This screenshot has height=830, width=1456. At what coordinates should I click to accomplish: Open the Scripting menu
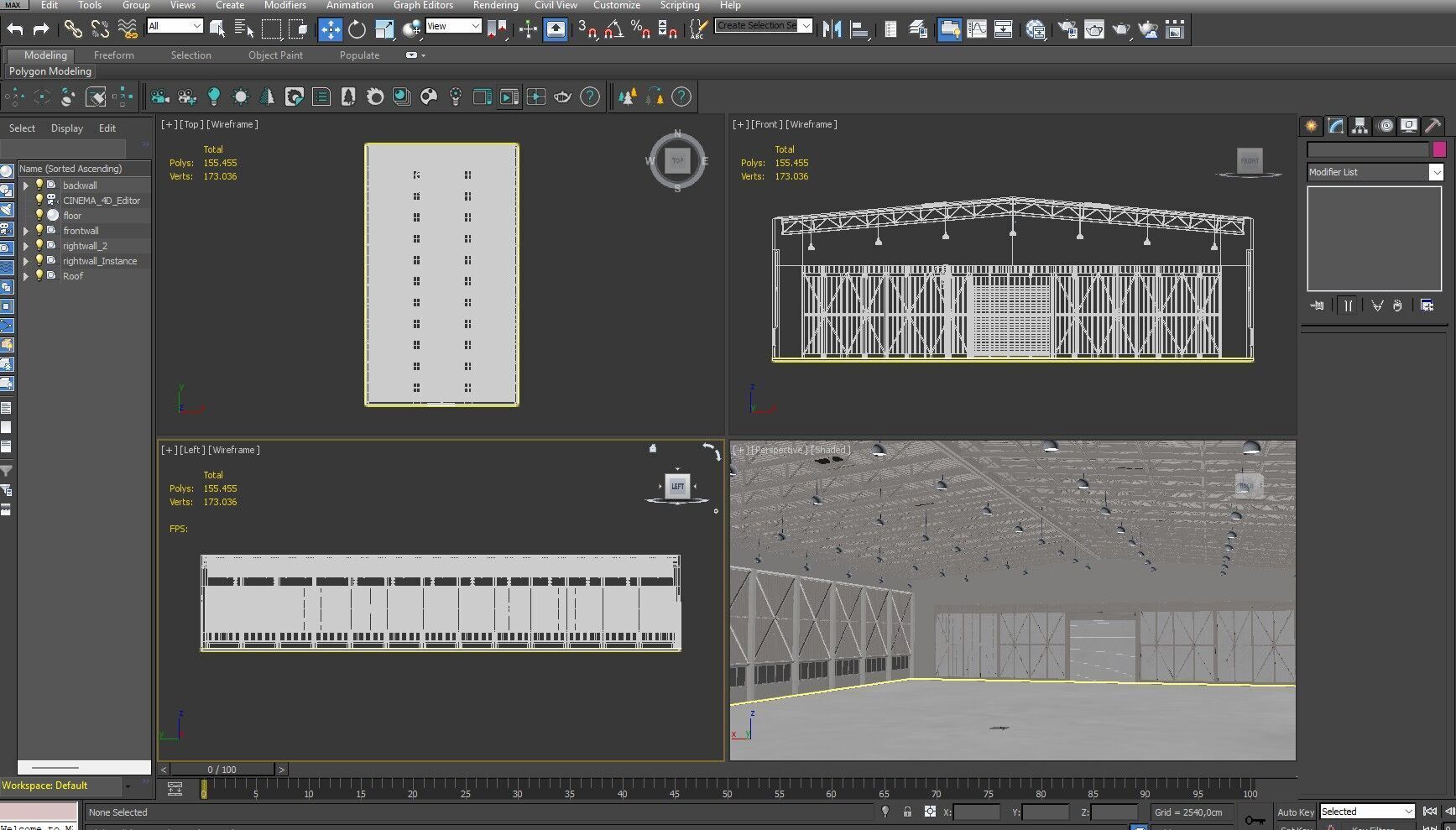click(680, 5)
